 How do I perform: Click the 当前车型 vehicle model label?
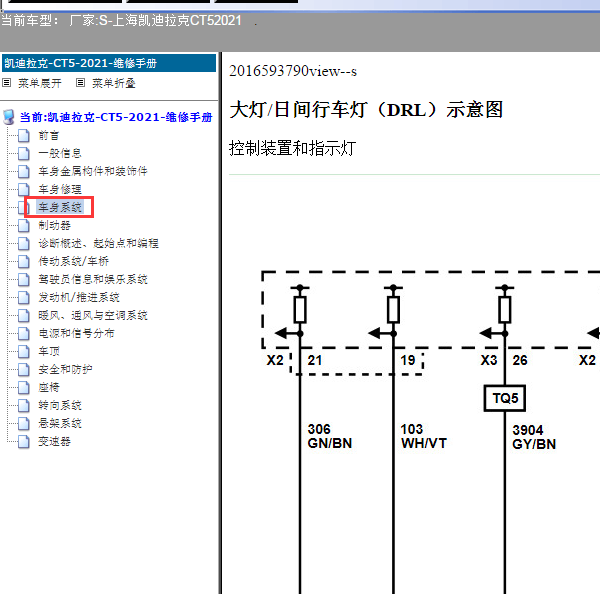121,20
